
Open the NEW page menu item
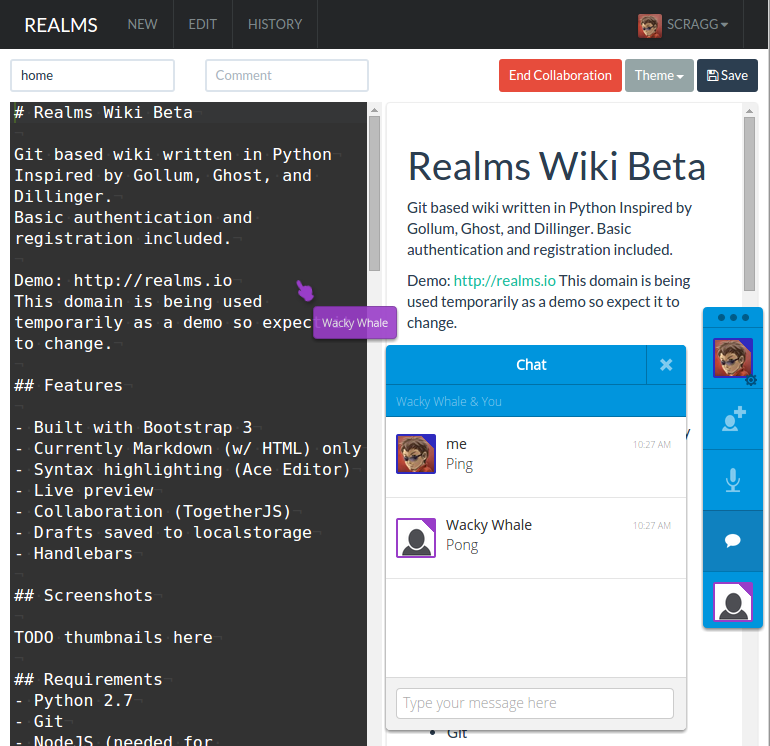tap(142, 24)
